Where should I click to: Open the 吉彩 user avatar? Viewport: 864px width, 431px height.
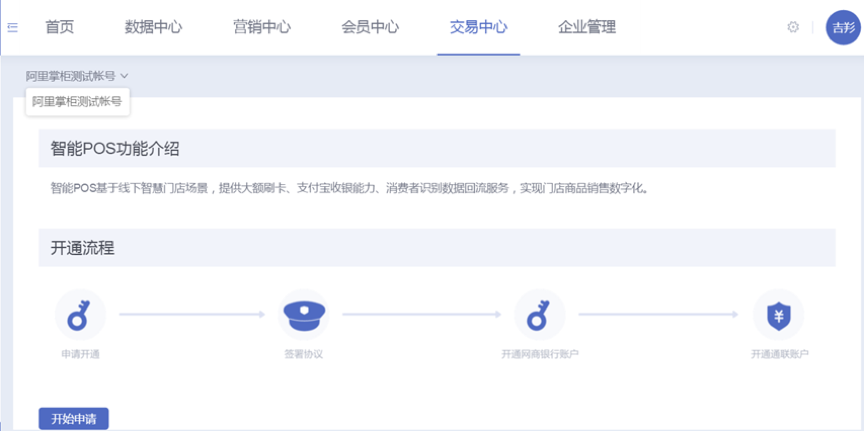click(843, 28)
